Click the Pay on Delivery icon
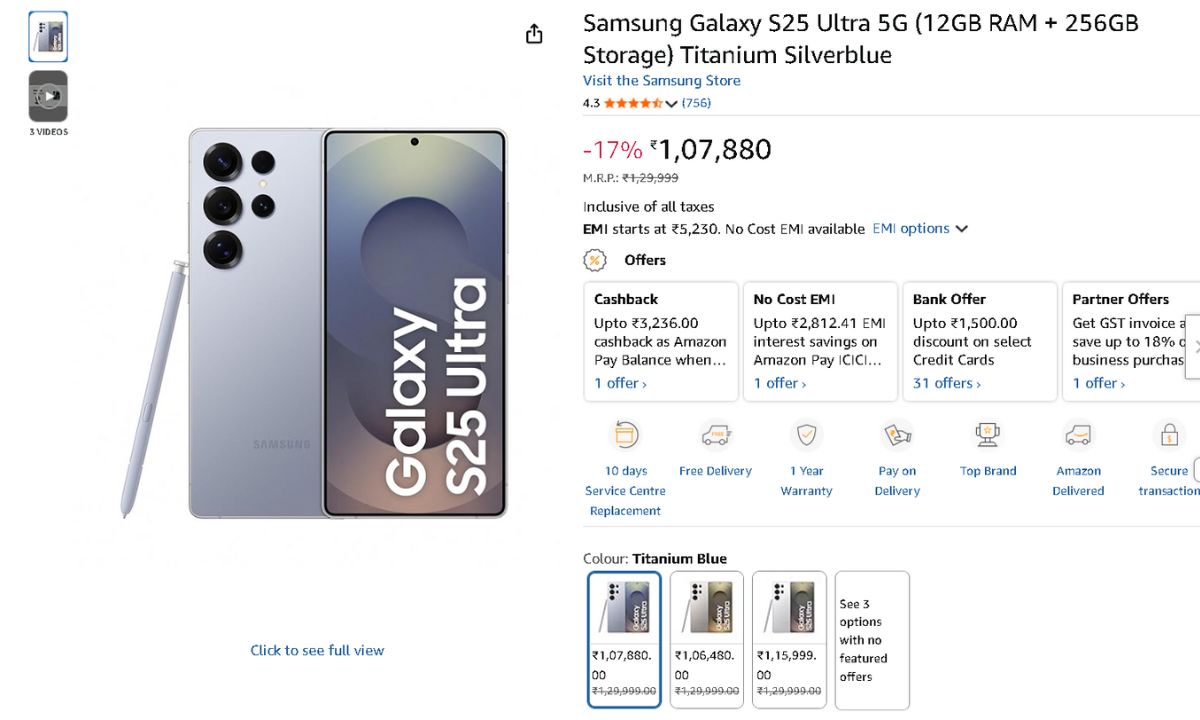The width and height of the screenshot is (1200, 720). 897,435
